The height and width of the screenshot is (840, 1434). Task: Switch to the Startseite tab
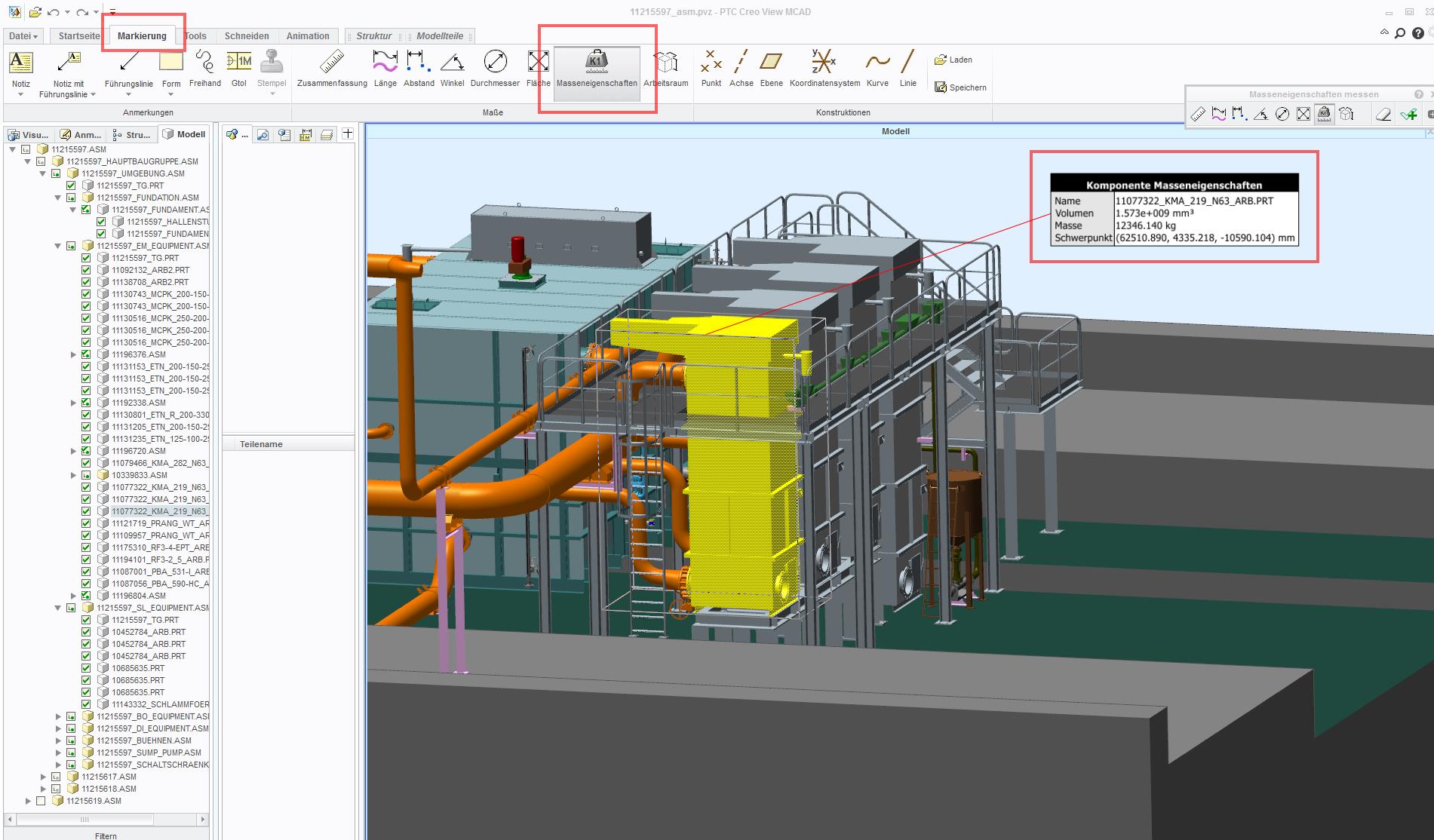[79, 36]
